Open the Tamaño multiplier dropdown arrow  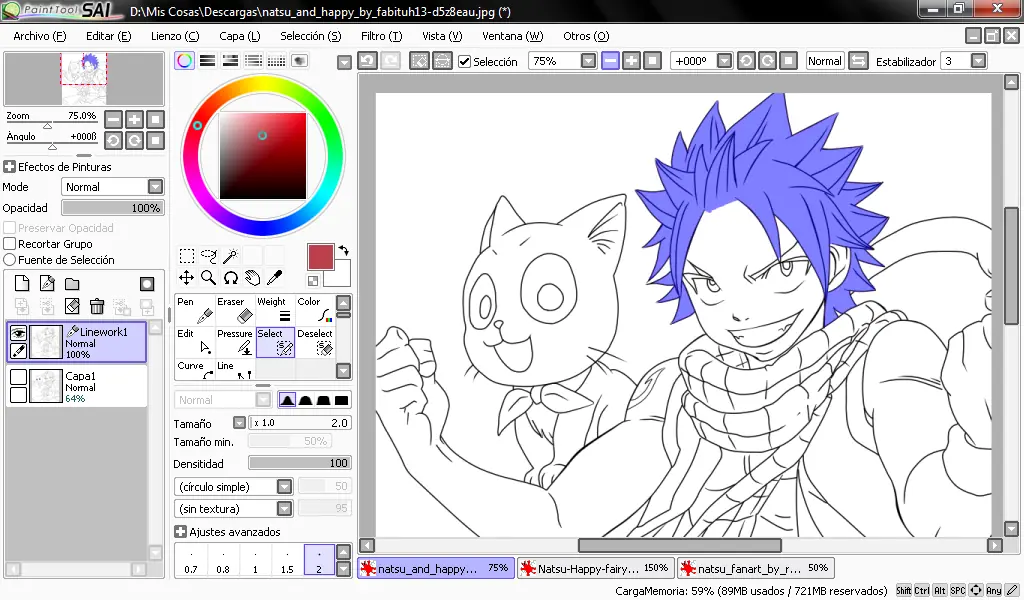pyautogui.click(x=239, y=422)
